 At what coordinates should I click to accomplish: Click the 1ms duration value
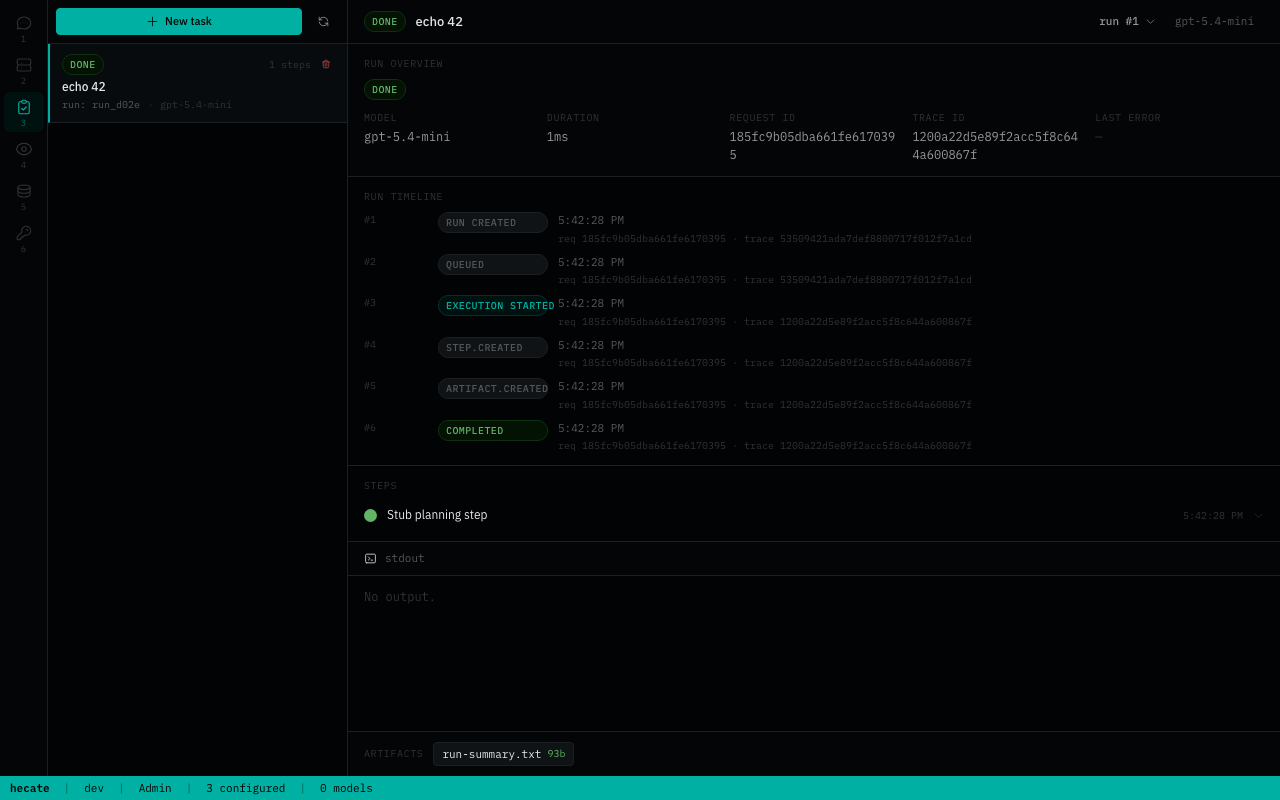click(x=557, y=137)
